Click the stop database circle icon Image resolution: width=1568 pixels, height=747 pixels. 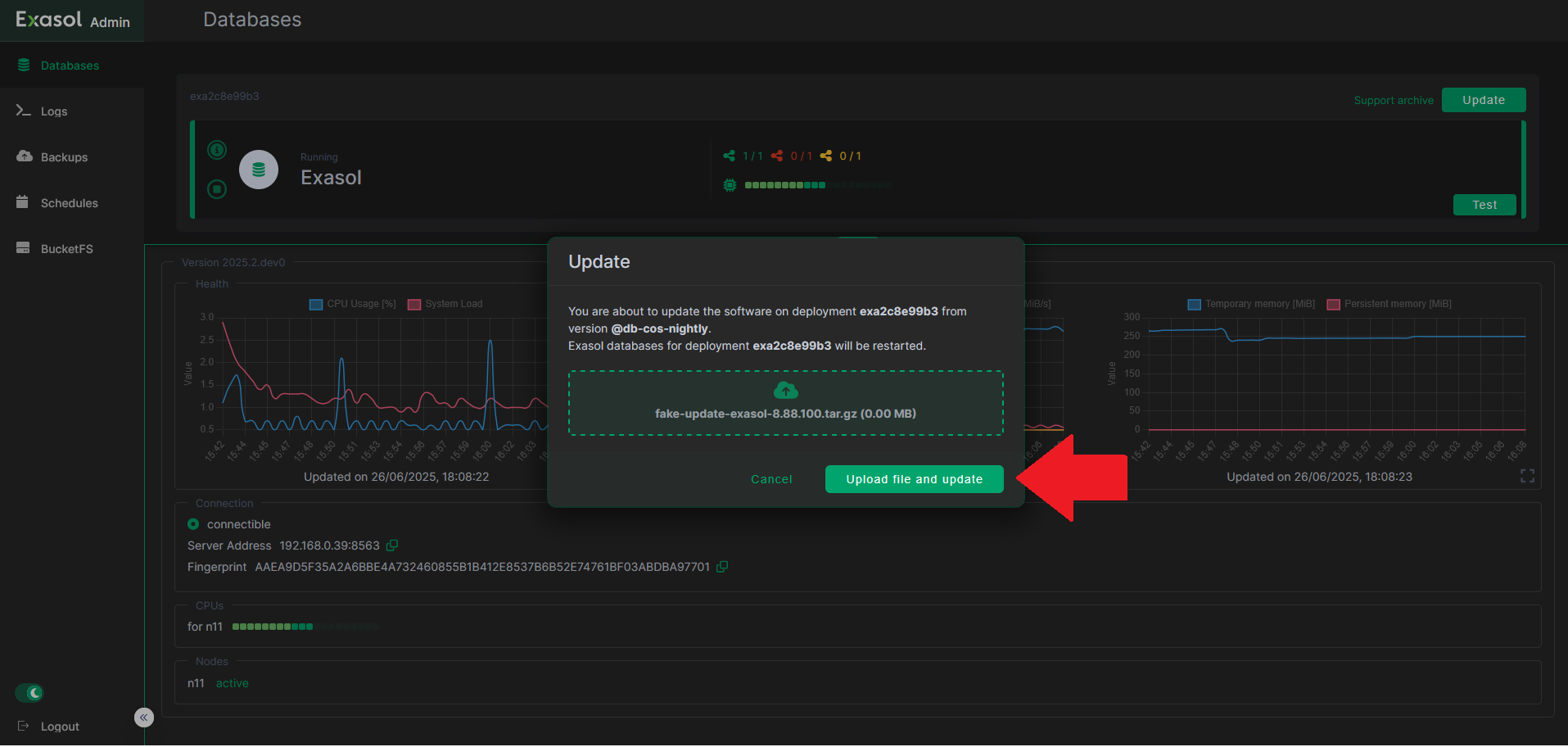click(x=217, y=189)
